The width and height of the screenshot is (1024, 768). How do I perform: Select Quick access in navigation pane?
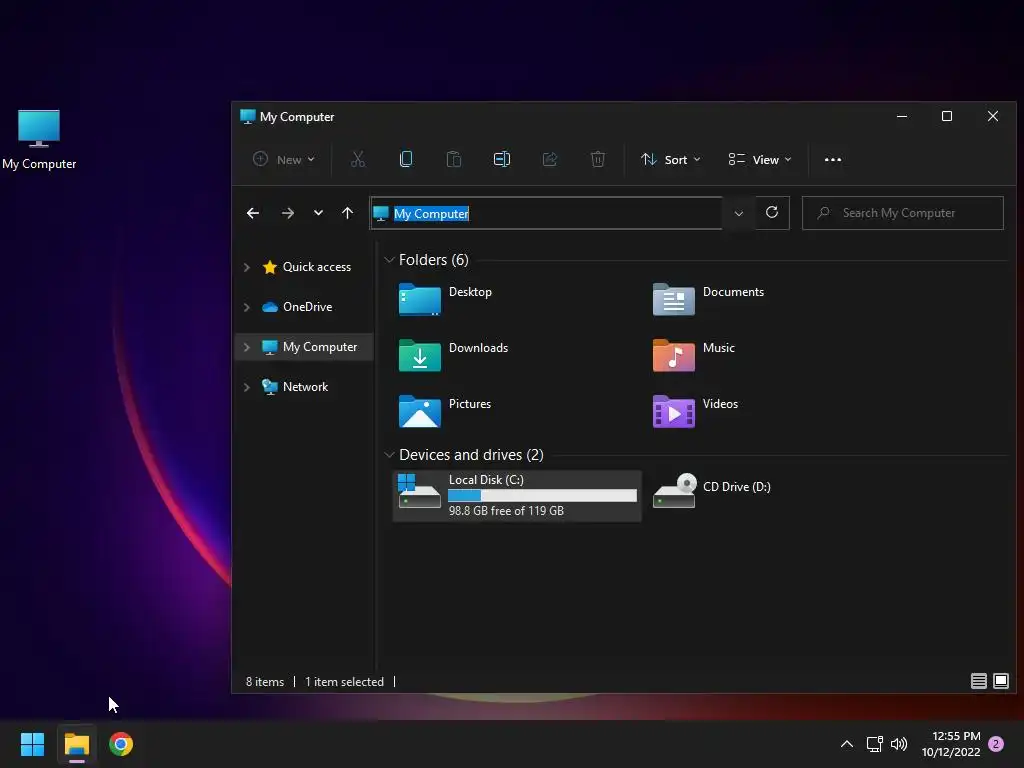[x=317, y=266]
